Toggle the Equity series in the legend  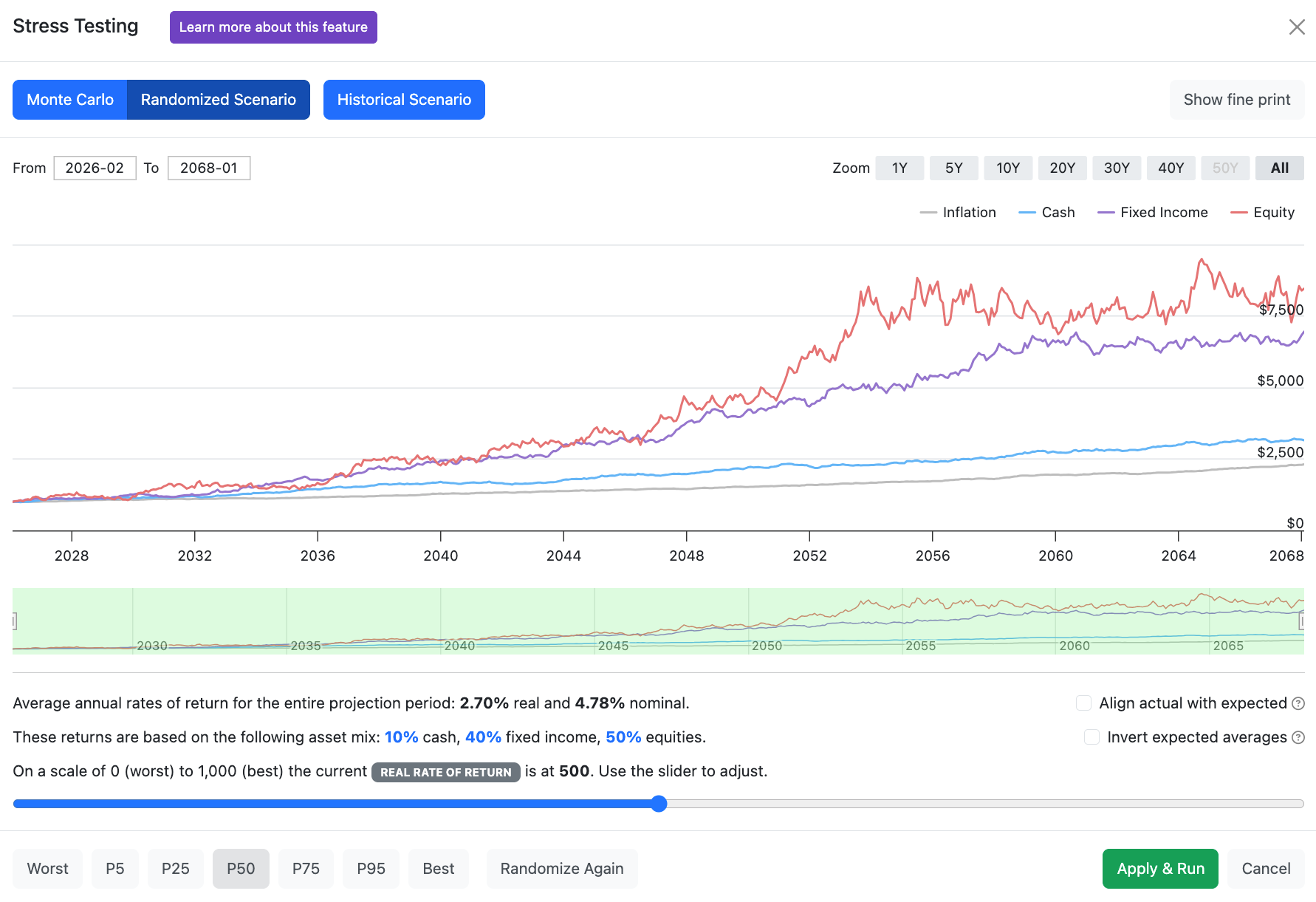tap(1263, 213)
